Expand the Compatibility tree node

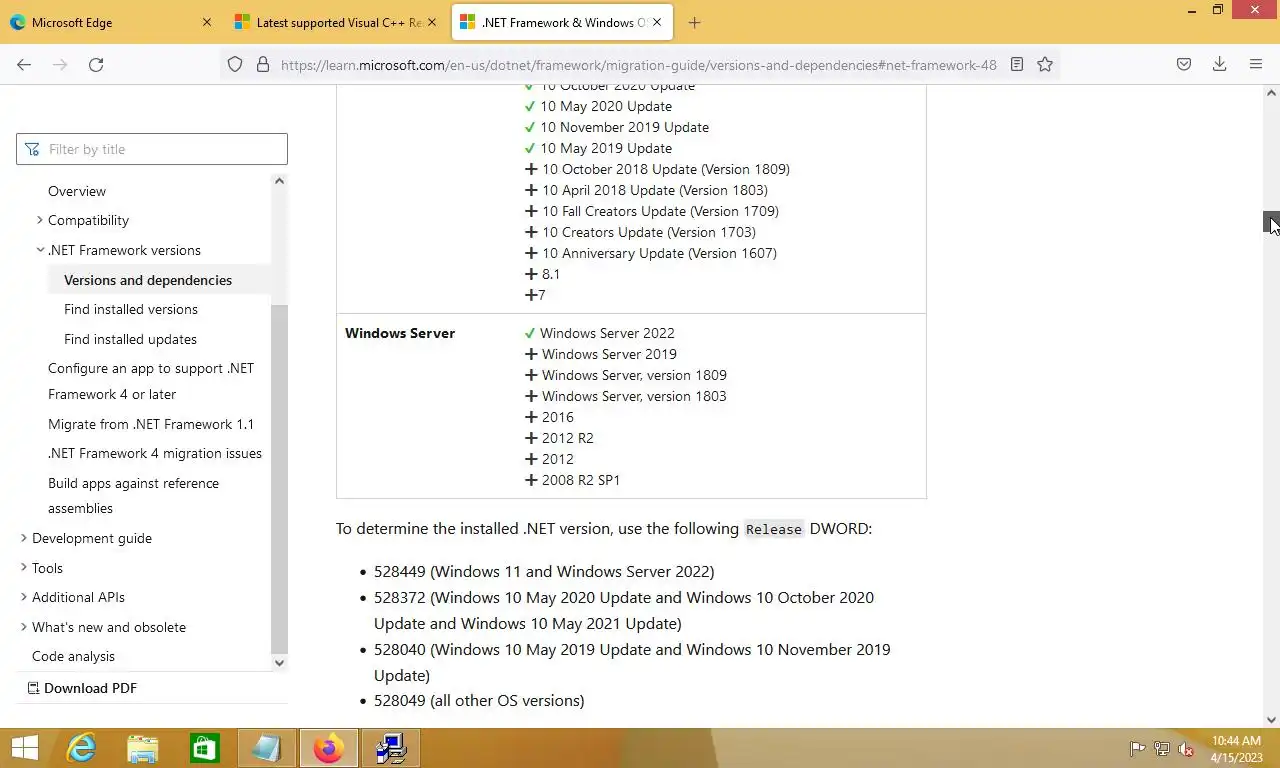[40, 220]
